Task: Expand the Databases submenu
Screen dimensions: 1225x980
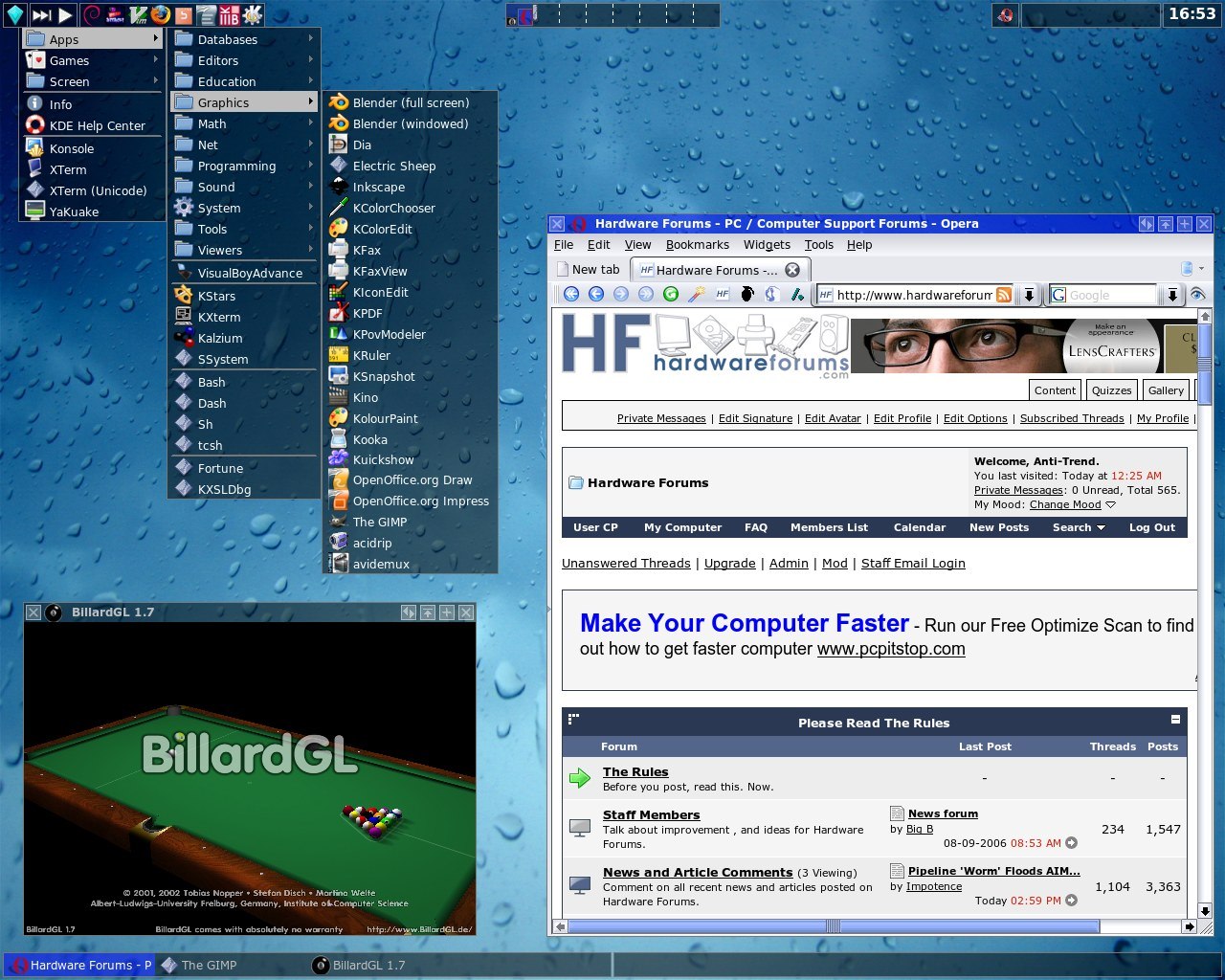Action: 244,39
